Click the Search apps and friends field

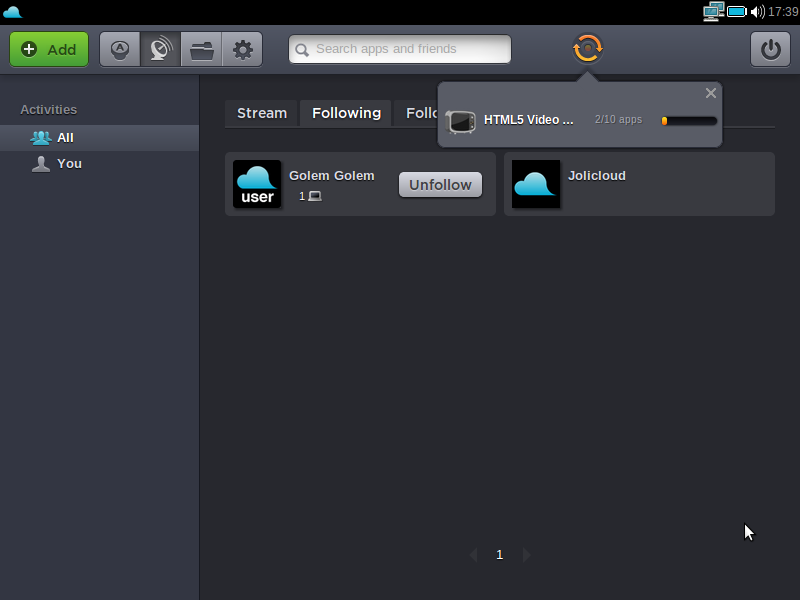[x=400, y=49]
